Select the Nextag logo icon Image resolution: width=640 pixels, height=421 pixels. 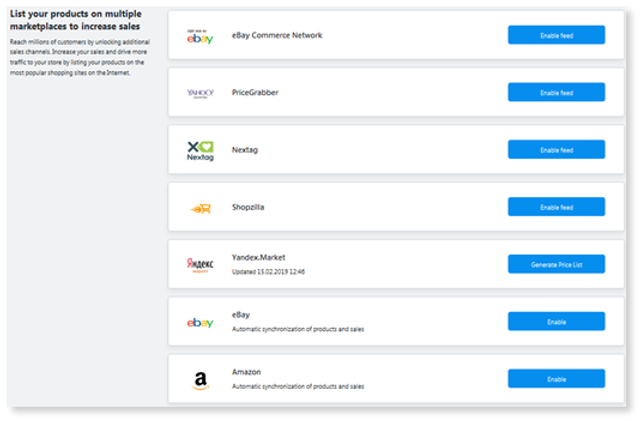[200, 151]
